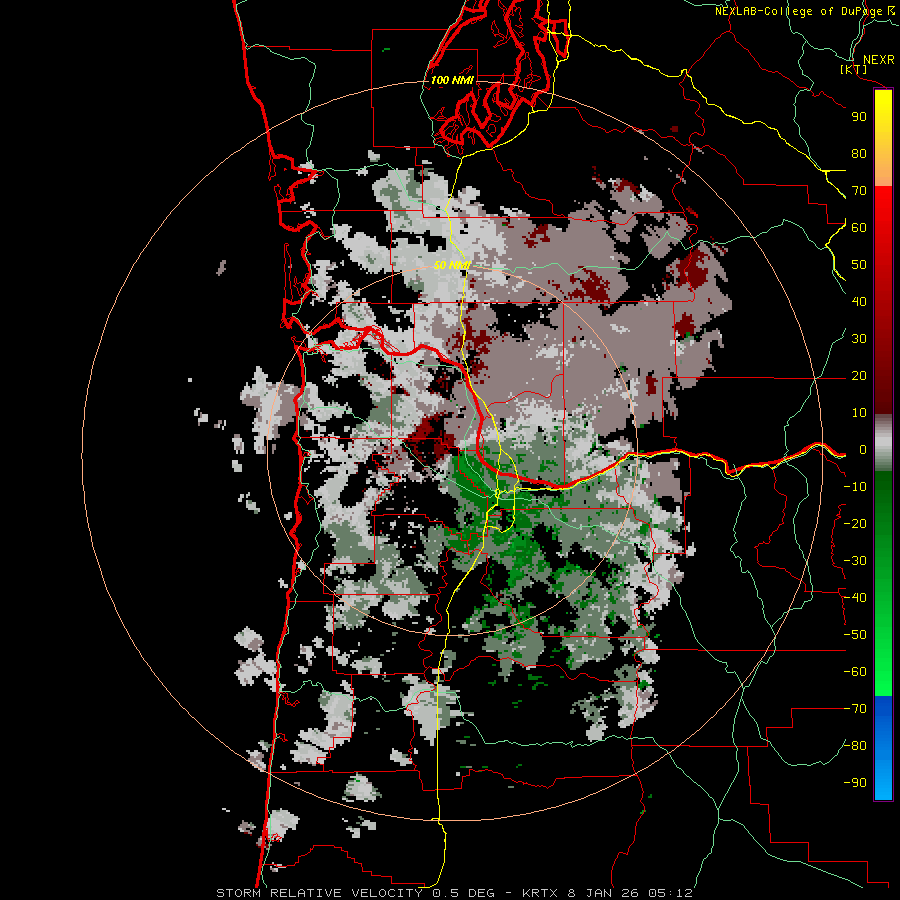Click the 100 NMI range ring label
The width and height of the screenshot is (900, 900).
click(452, 80)
